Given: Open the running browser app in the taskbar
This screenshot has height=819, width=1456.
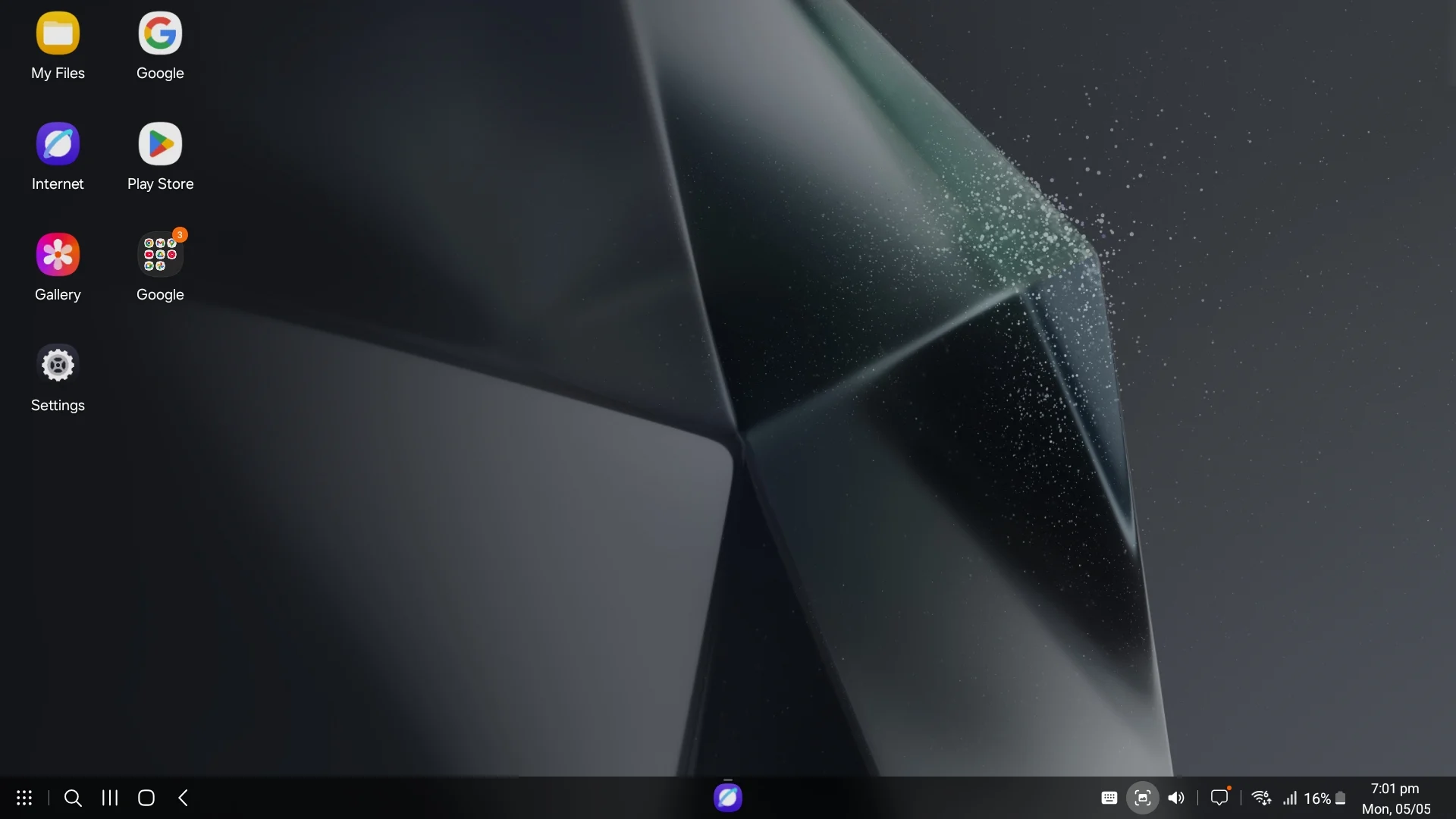Looking at the screenshot, I should (x=727, y=797).
